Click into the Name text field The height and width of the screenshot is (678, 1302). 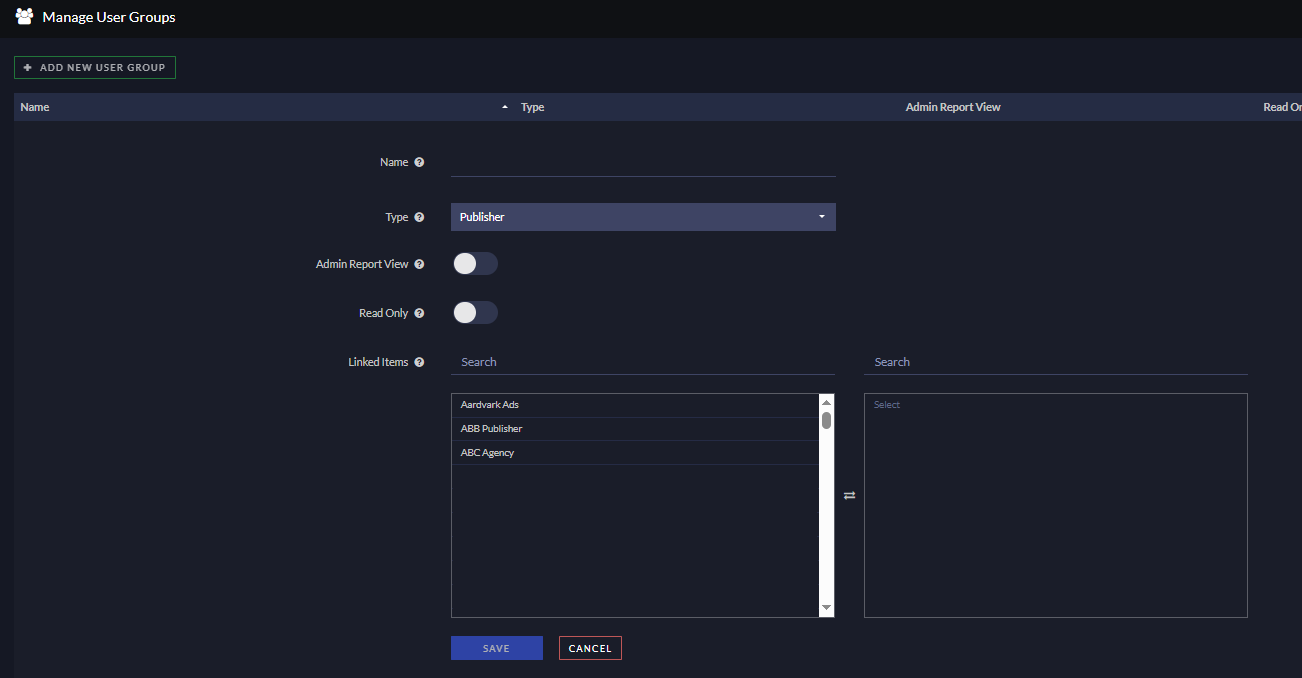click(x=643, y=163)
